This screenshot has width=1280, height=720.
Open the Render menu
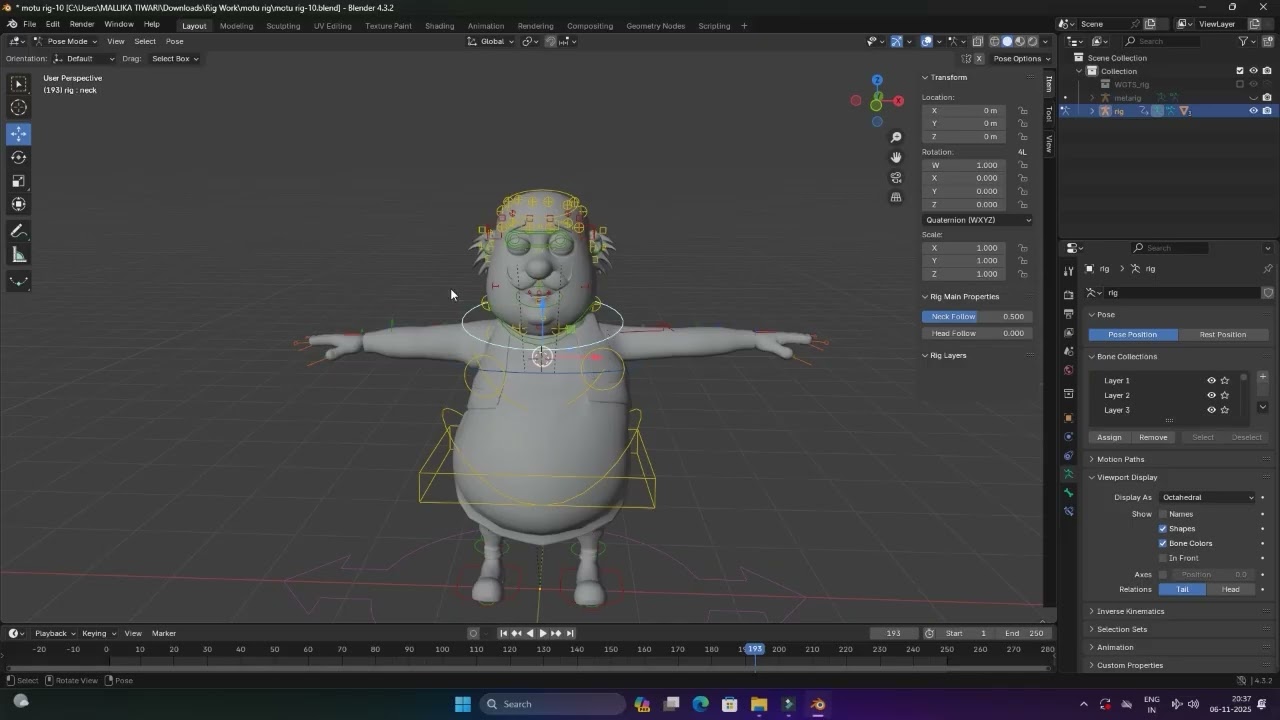[82, 24]
